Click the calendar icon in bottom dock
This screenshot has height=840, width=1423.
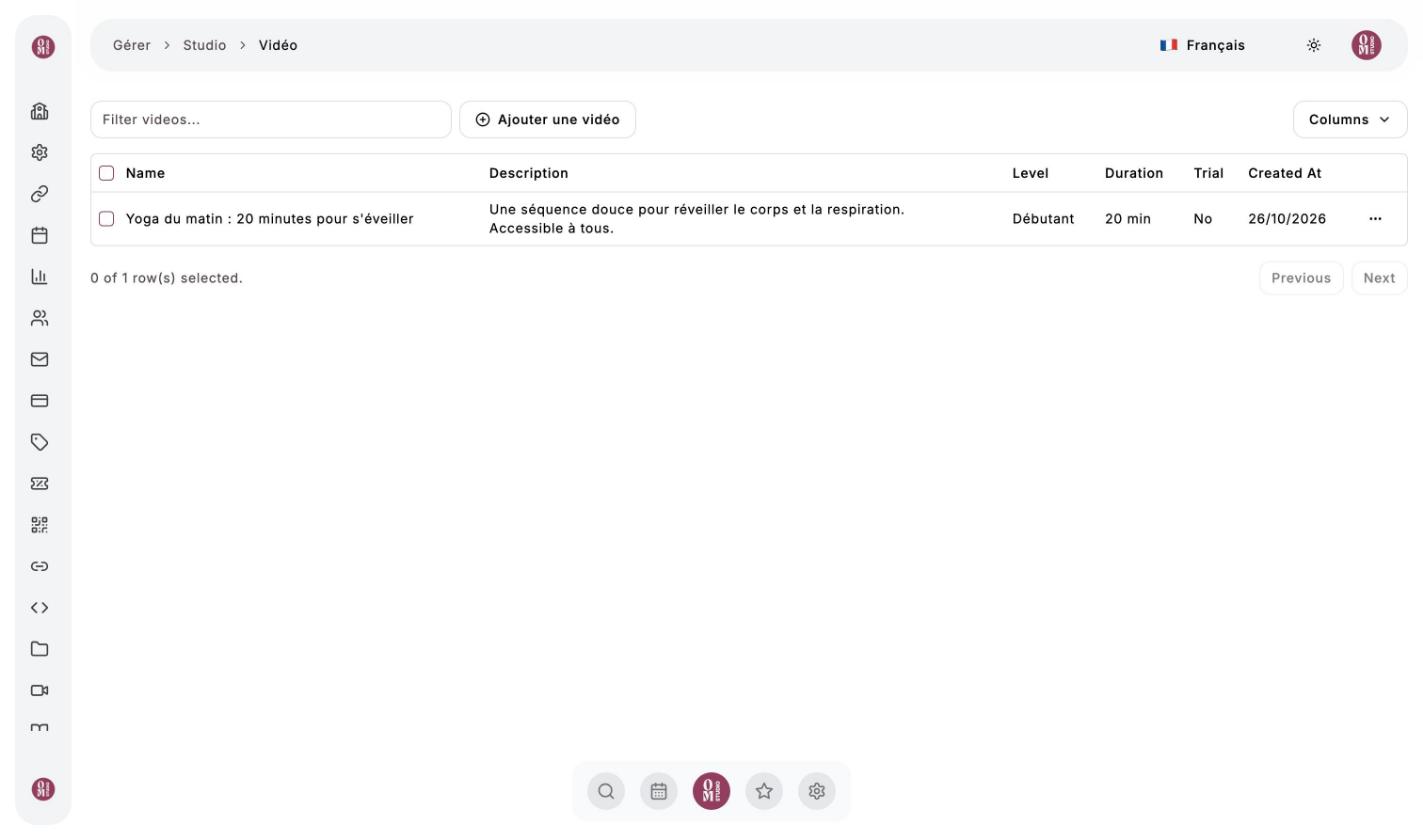coord(659,792)
